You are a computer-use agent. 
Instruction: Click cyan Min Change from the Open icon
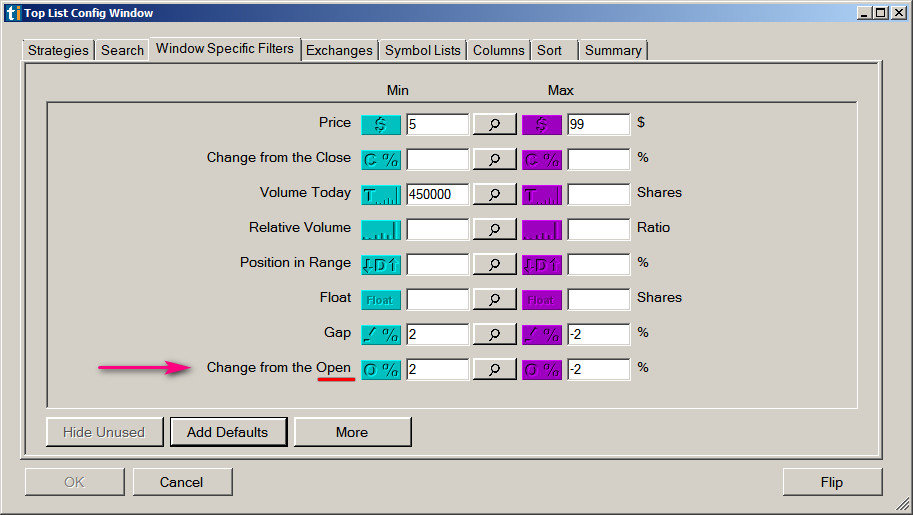(x=381, y=369)
